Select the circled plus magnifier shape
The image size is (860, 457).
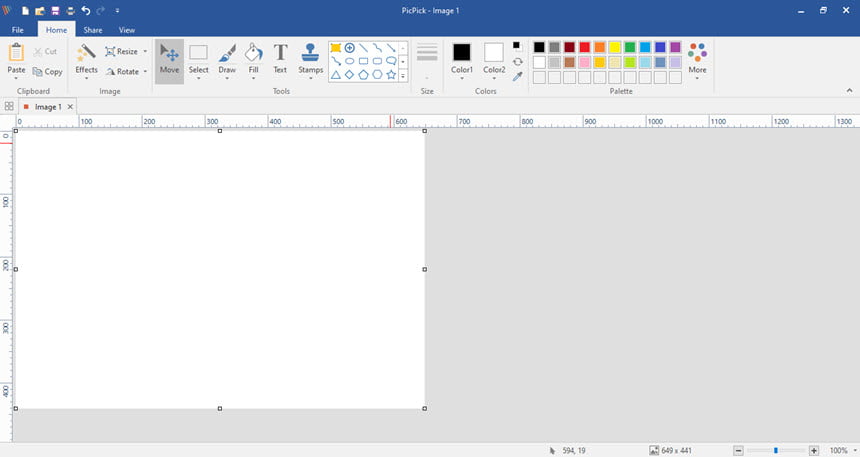pos(349,48)
